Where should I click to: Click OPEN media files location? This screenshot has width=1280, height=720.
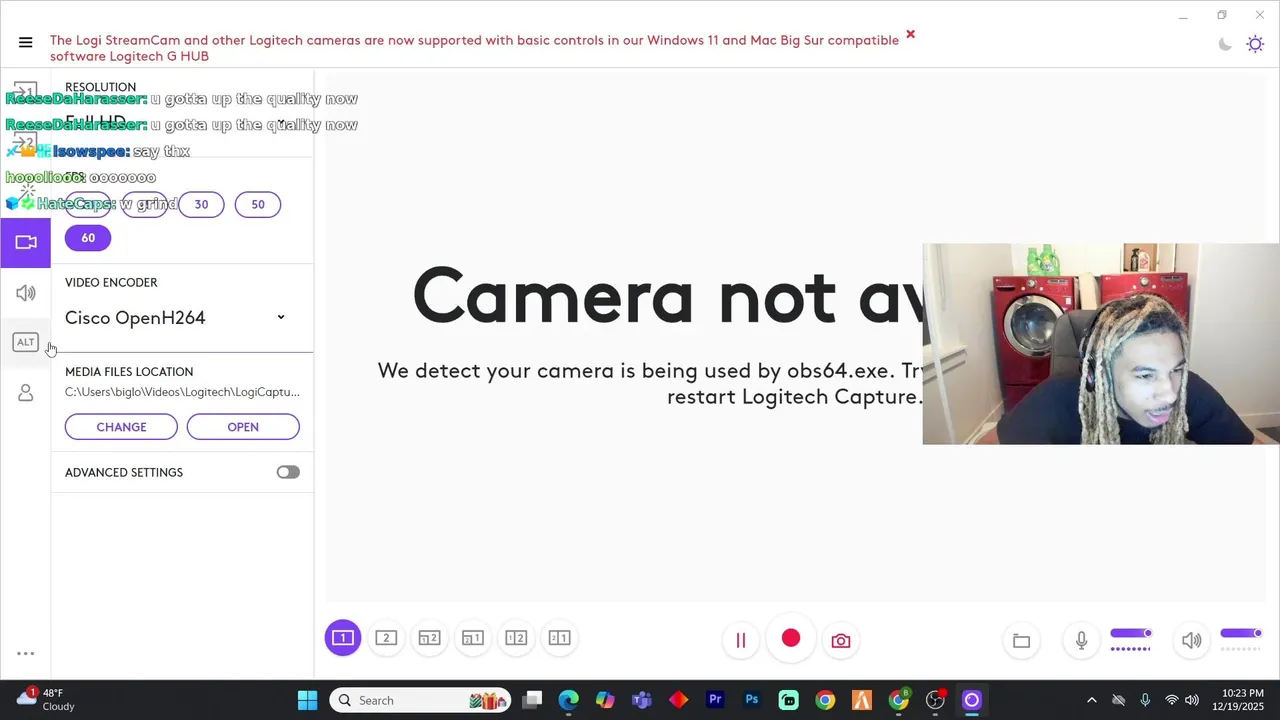pos(243,427)
